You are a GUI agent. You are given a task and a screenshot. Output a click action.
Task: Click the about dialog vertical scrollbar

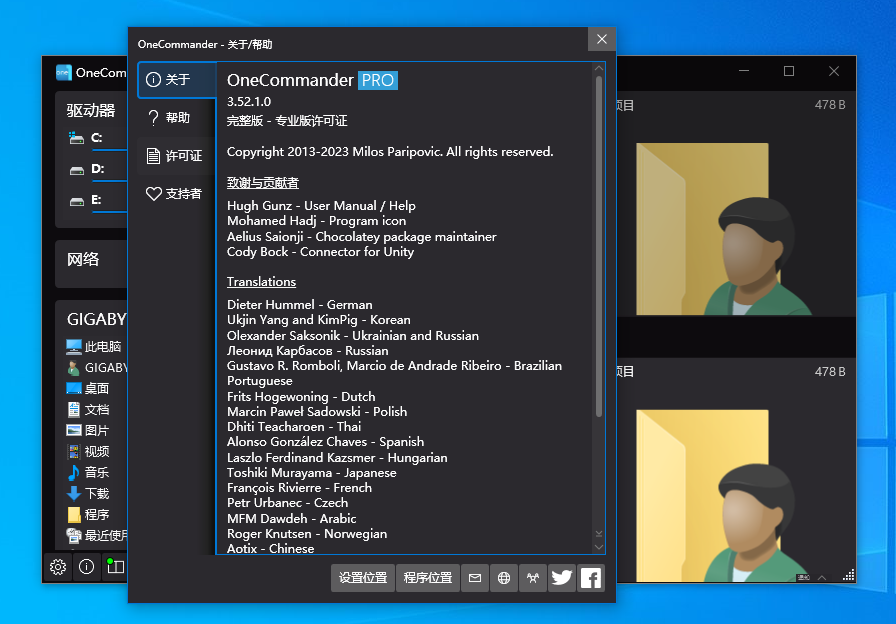[599, 250]
